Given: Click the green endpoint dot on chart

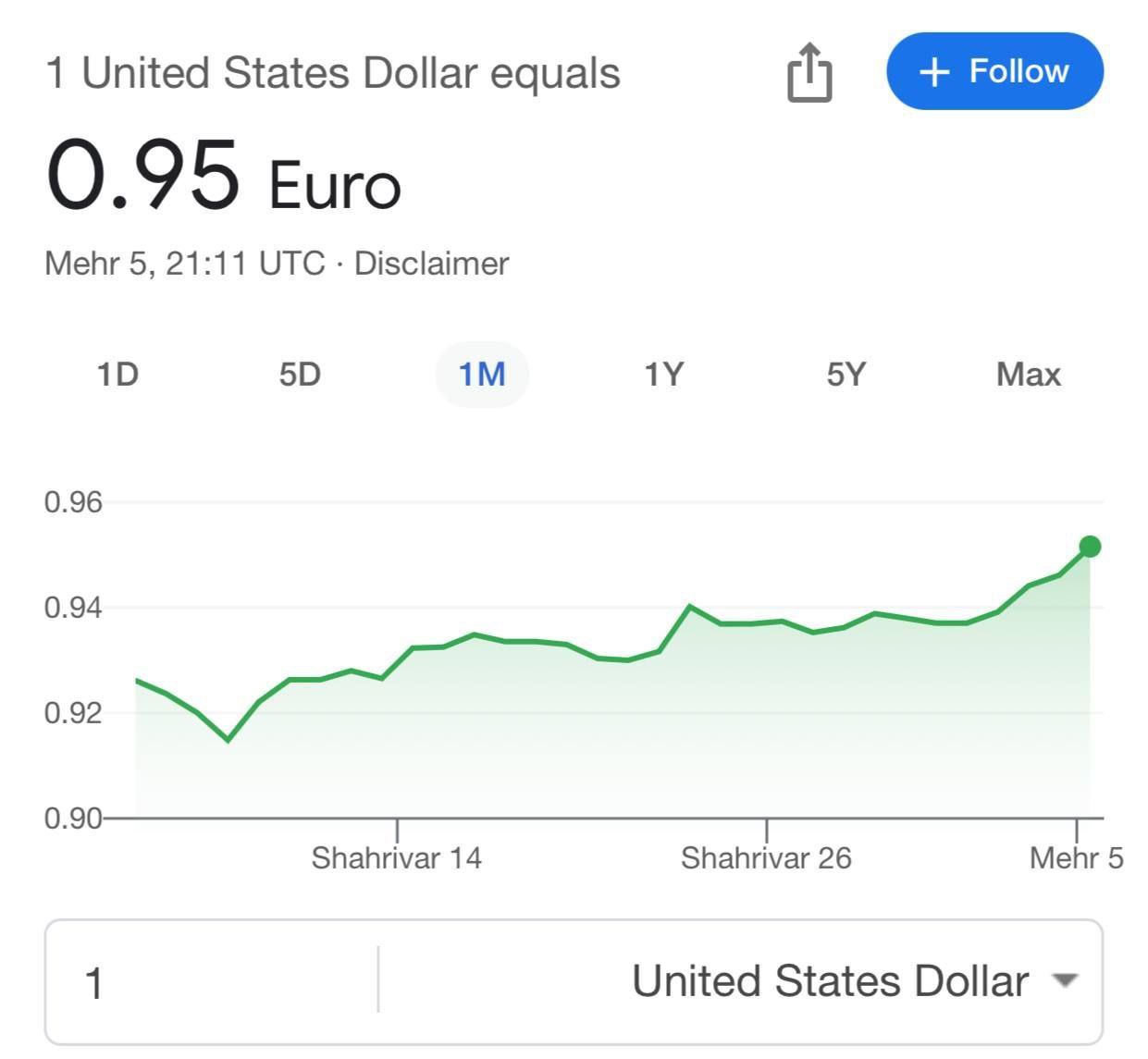Looking at the screenshot, I should click(x=1090, y=547).
